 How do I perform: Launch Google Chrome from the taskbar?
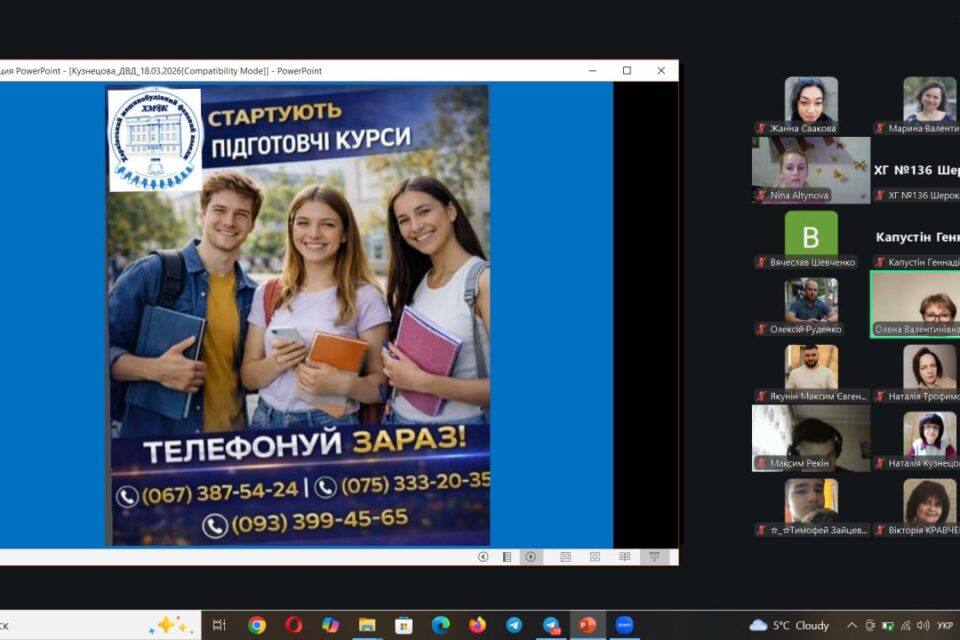pyautogui.click(x=257, y=625)
